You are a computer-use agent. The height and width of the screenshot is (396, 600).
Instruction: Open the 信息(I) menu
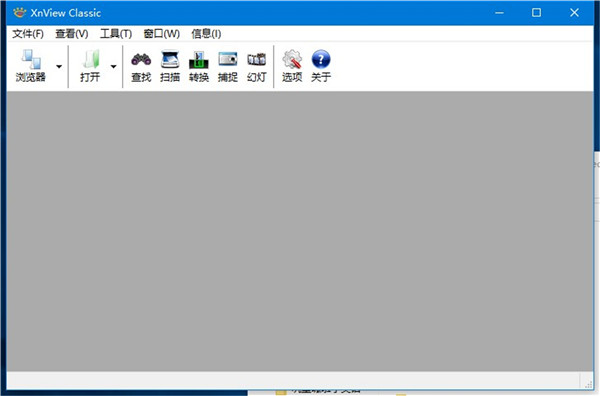tap(206, 34)
